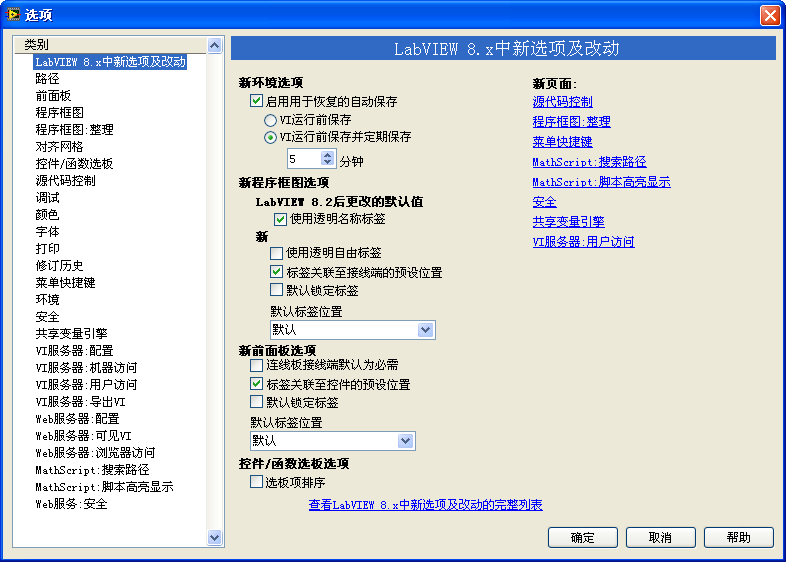Toggle 启用用于恢复的自动保存 checkbox
This screenshot has width=786, height=562.
[x=256, y=101]
